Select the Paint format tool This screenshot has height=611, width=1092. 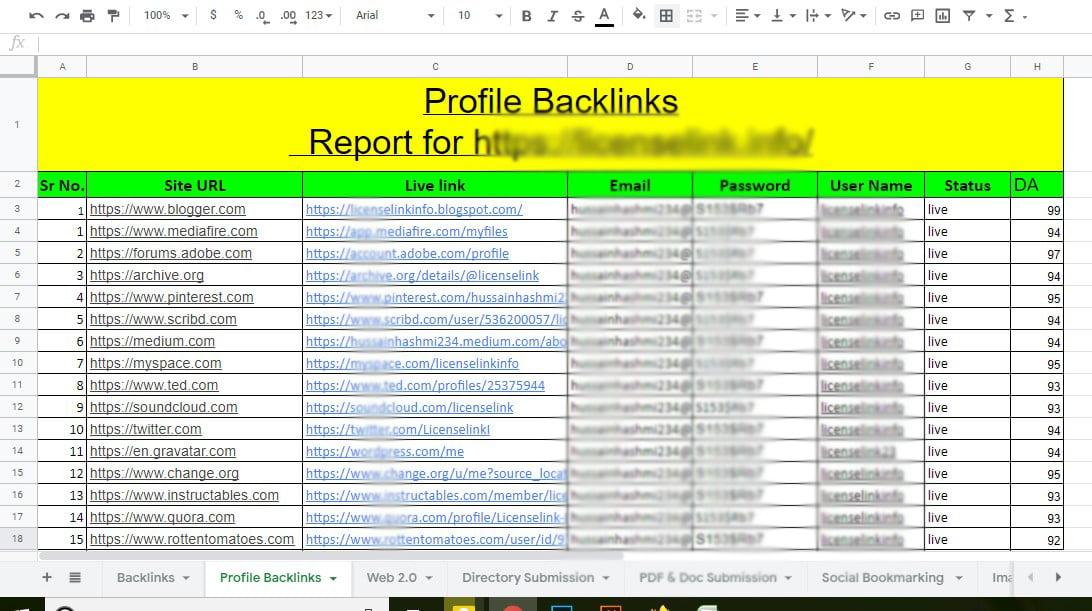coord(113,16)
